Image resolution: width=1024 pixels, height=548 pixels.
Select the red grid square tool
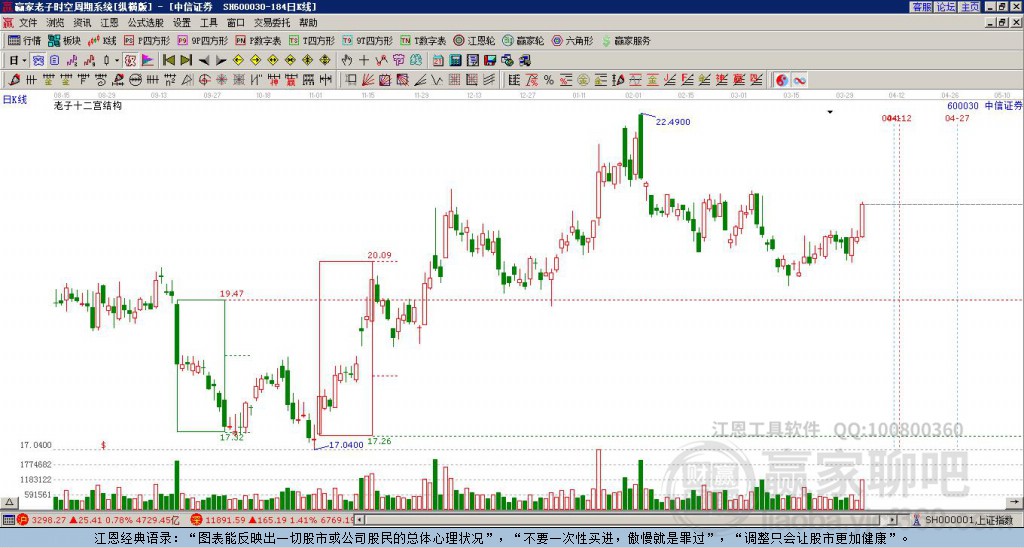click(x=455, y=80)
